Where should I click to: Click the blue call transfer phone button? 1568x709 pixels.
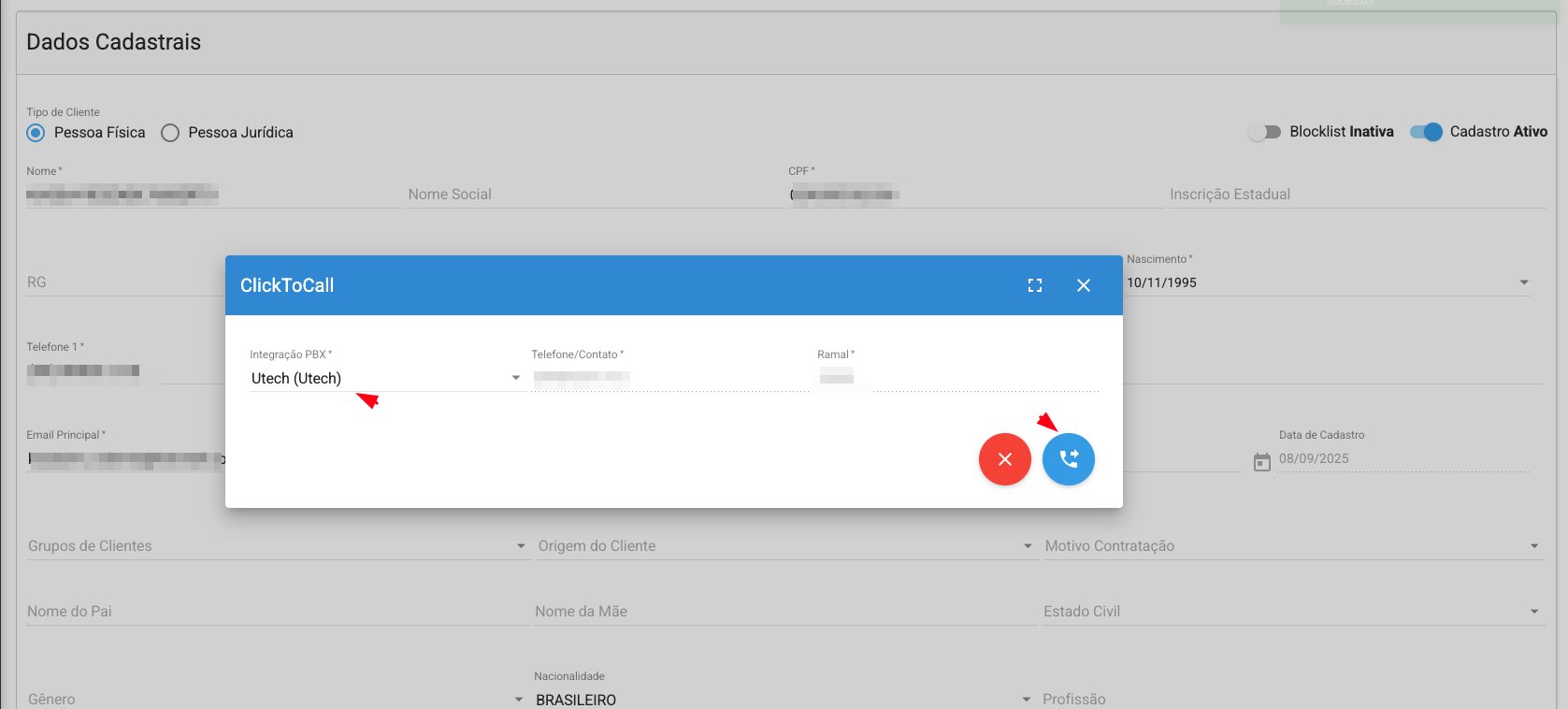(1068, 459)
